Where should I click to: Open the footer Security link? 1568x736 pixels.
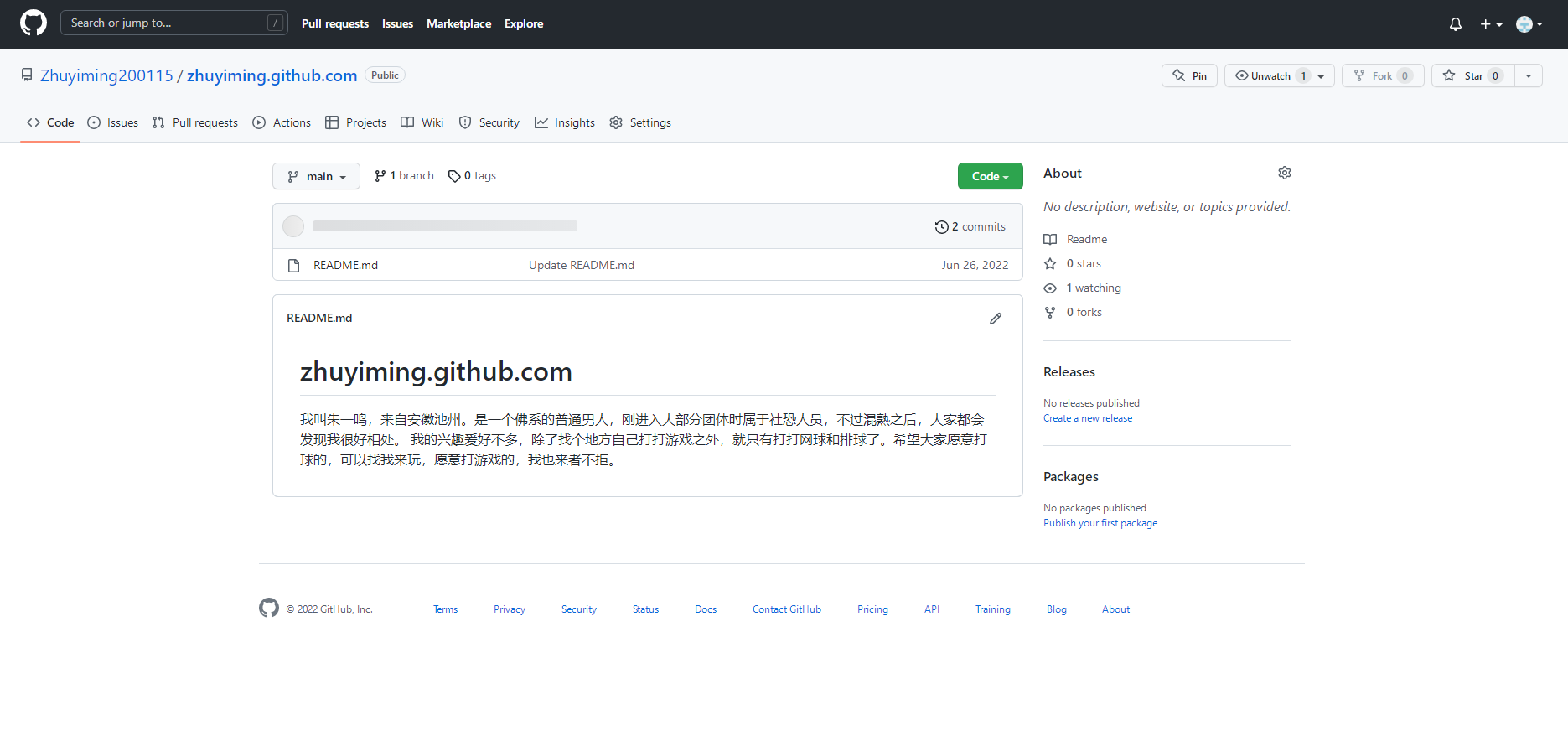pyautogui.click(x=579, y=609)
